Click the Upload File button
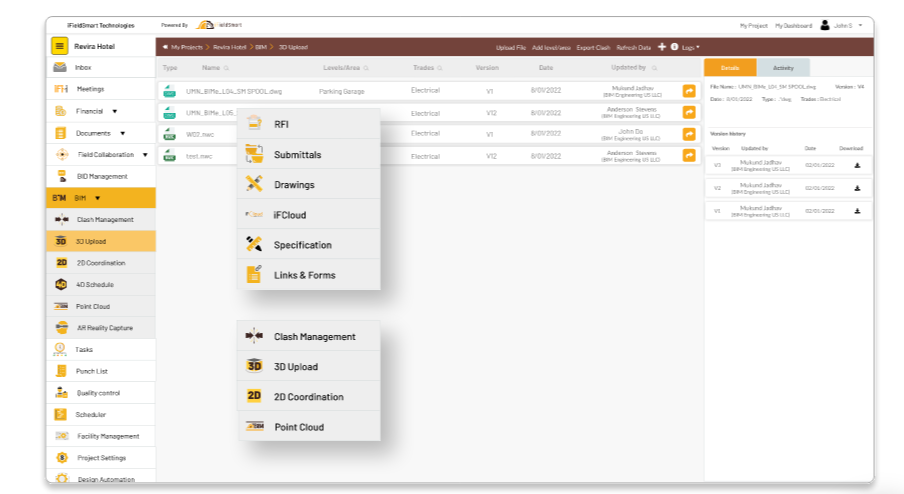 coord(511,48)
